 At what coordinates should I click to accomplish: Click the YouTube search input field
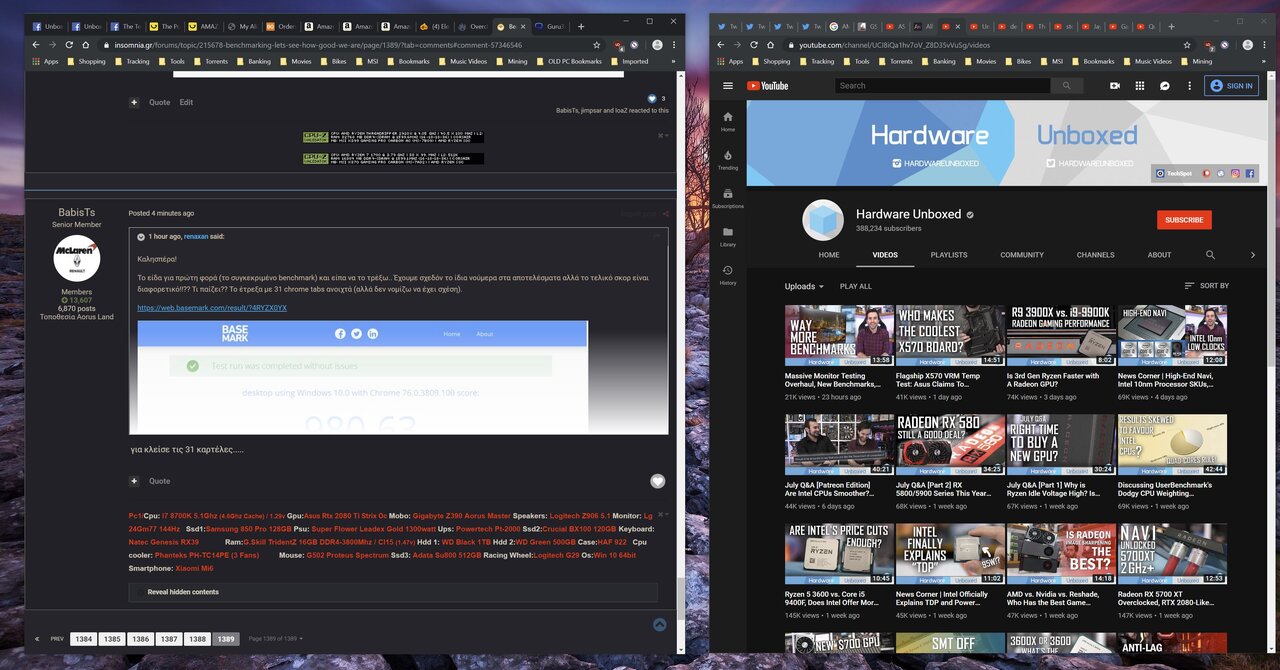[x=943, y=86]
